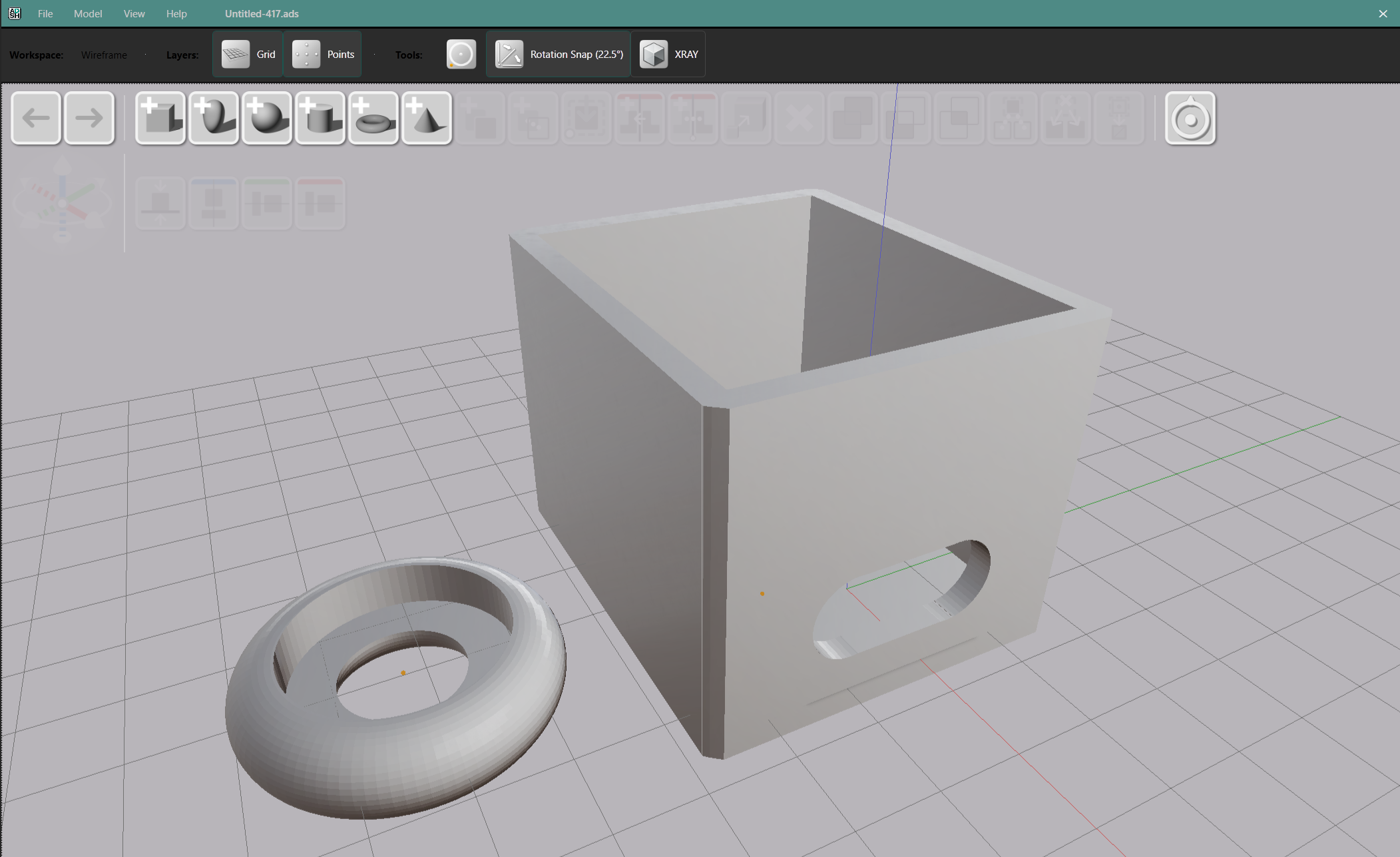Image resolution: width=1400 pixels, height=857 pixels.
Task: Add an ellipsoid primitive
Action: click(x=213, y=118)
